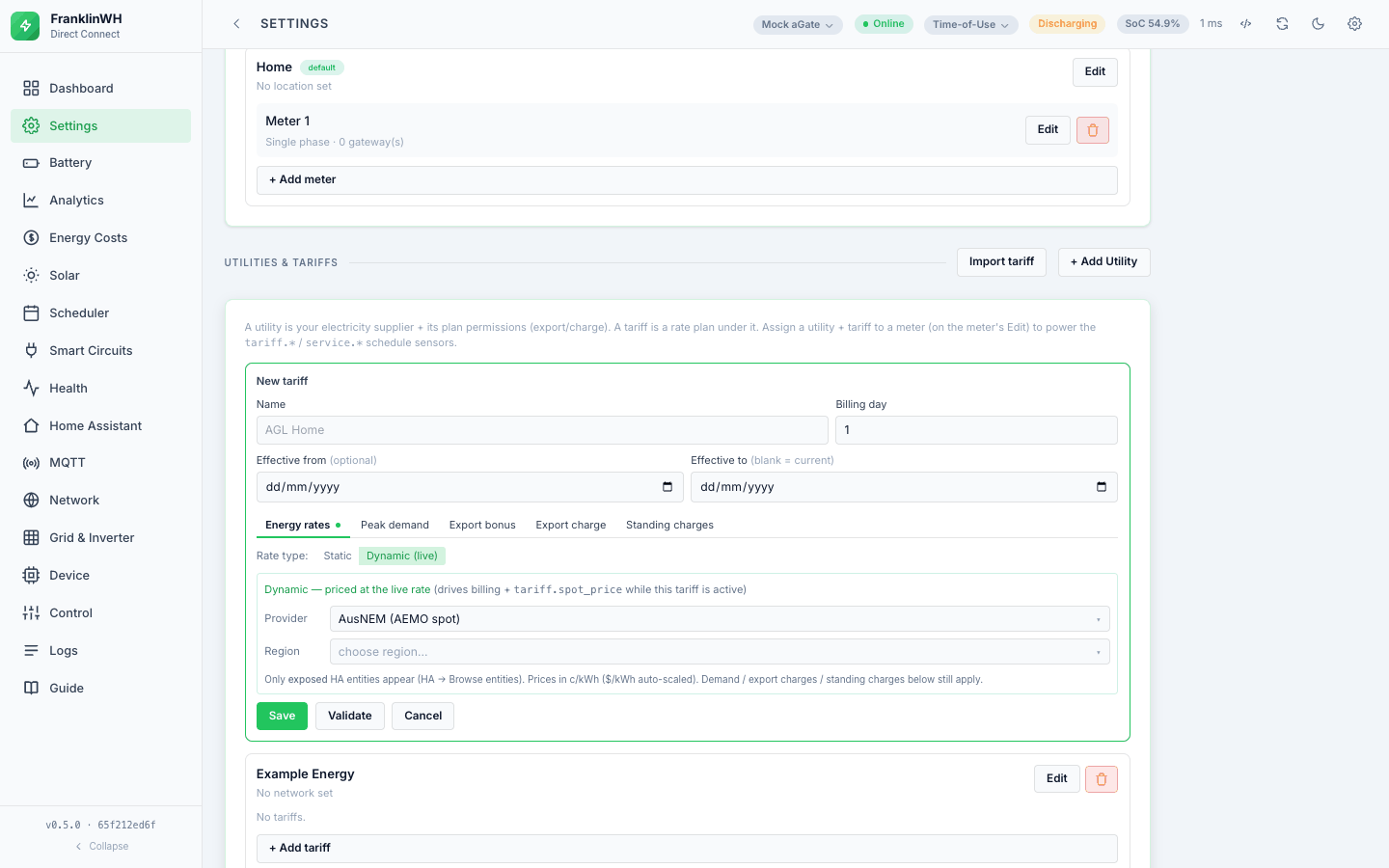This screenshot has height=868, width=1389.
Task: Open Home Assistant house icon
Action: 31,425
